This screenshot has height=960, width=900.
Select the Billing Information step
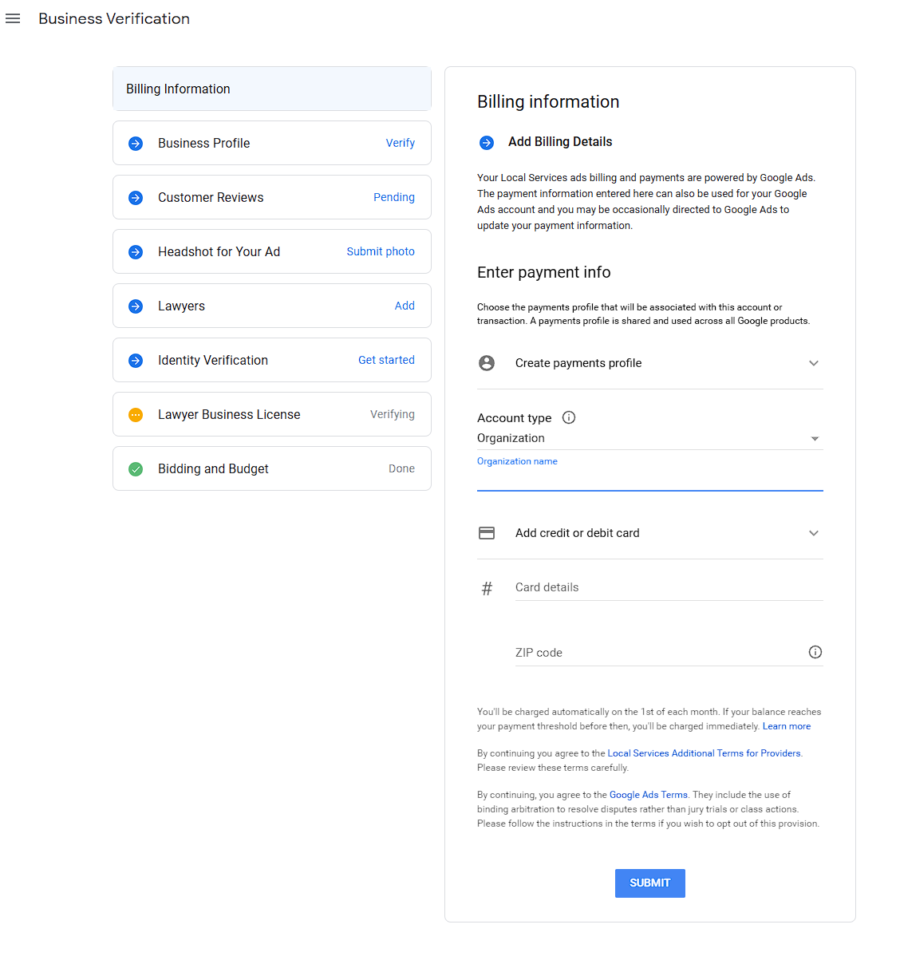(x=271, y=89)
